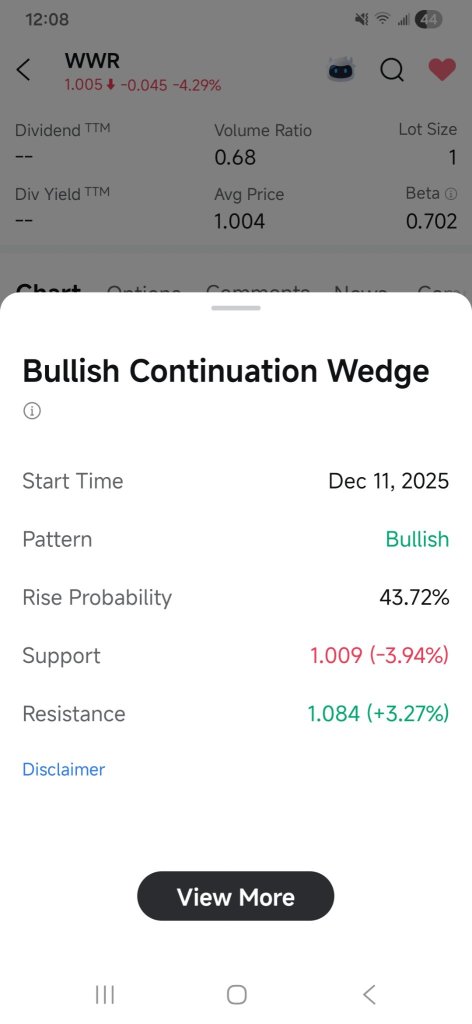Screen dimensions: 472x1024
Task: Tap the Android home button
Action: click(236, 995)
